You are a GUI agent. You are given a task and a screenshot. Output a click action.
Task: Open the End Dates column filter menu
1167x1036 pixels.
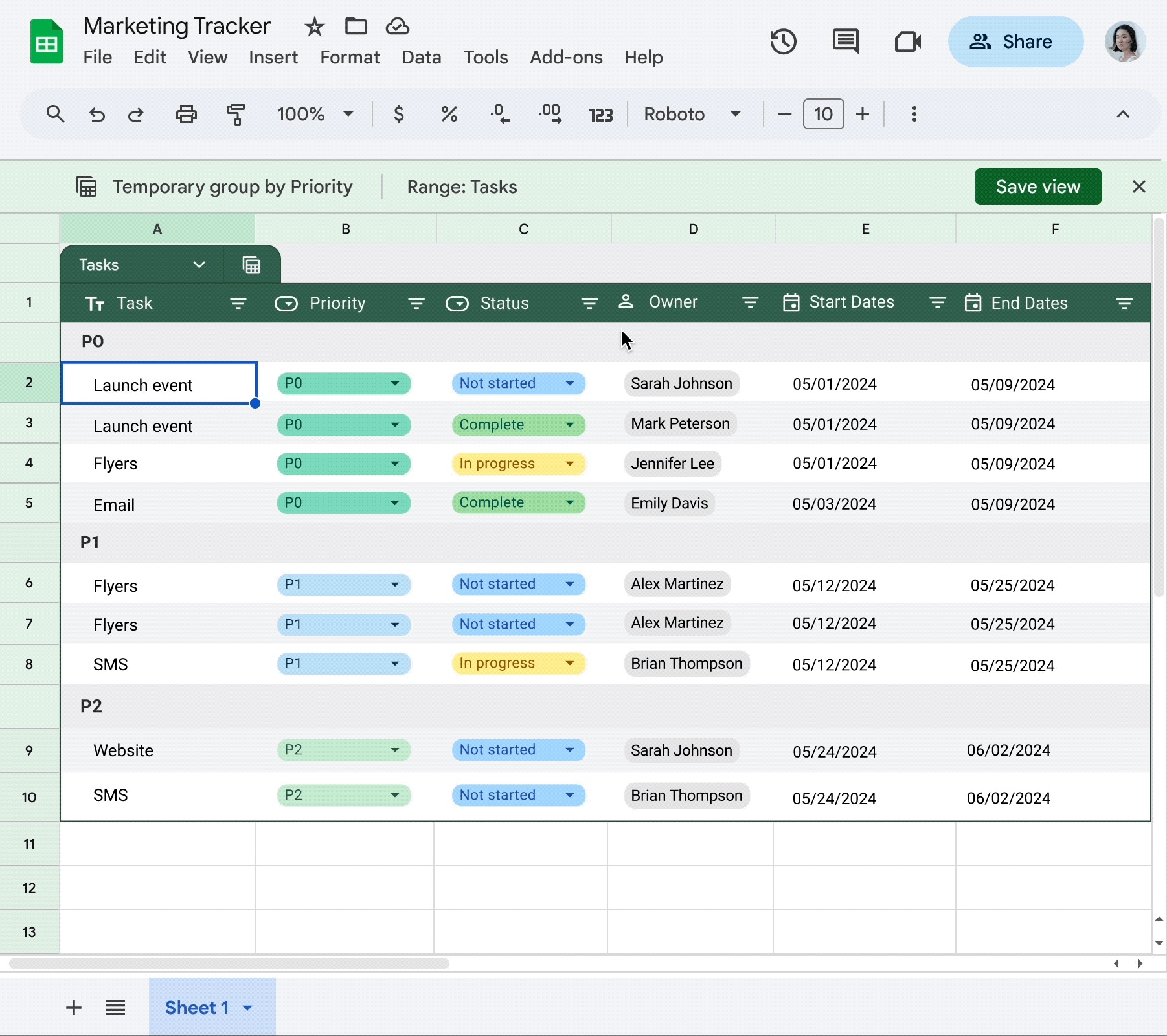pyautogui.click(x=1124, y=303)
